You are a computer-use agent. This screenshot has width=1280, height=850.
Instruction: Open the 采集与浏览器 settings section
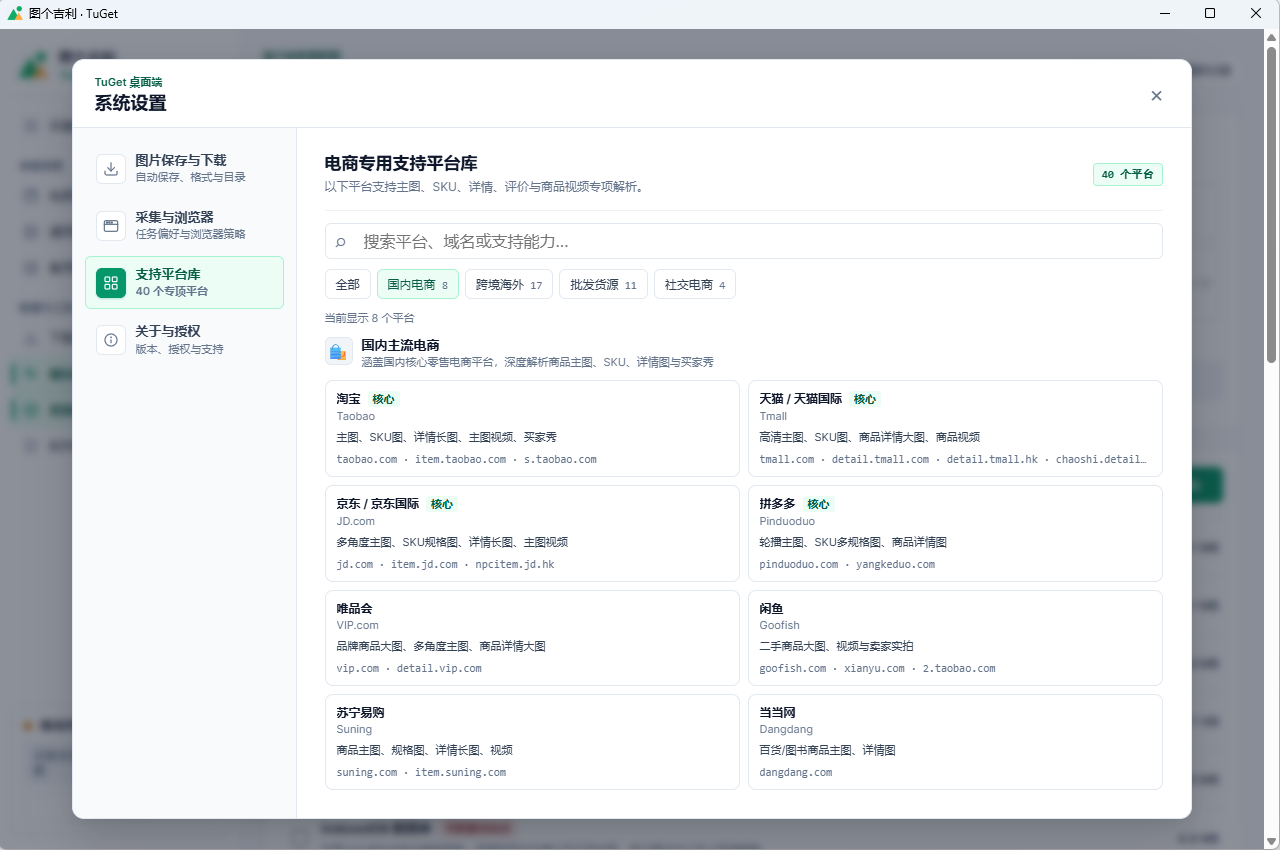click(x=184, y=225)
